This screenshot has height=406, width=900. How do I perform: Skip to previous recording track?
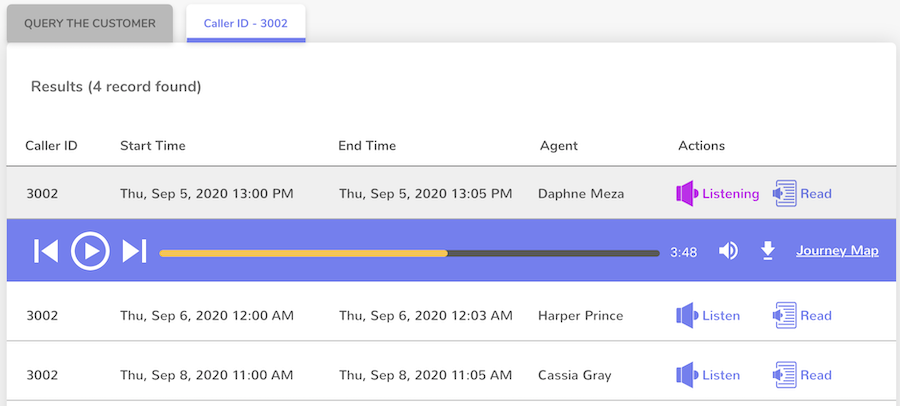point(46,251)
